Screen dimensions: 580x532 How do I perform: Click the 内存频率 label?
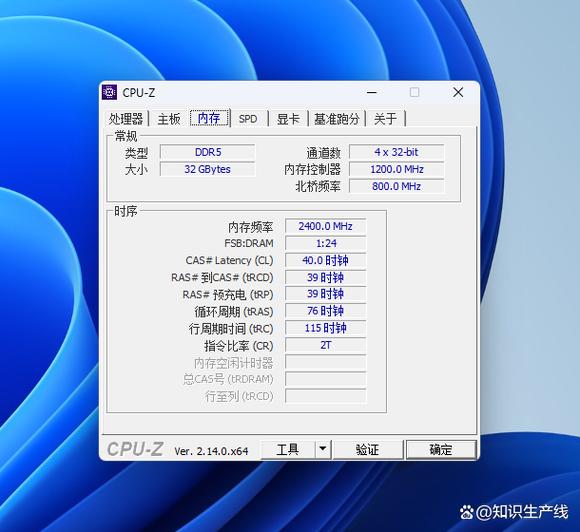click(250, 227)
